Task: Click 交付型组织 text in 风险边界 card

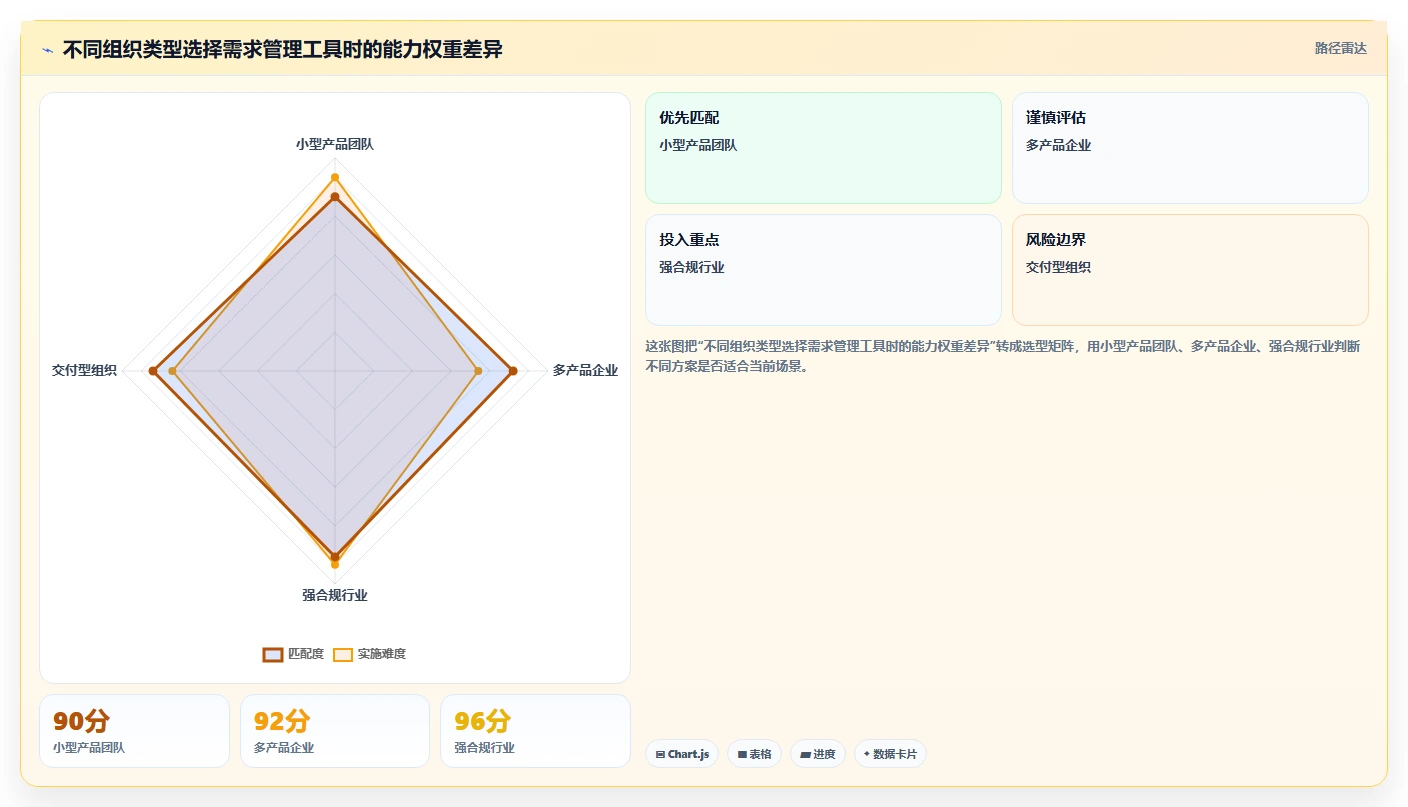Action: [x=1058, y=267]
